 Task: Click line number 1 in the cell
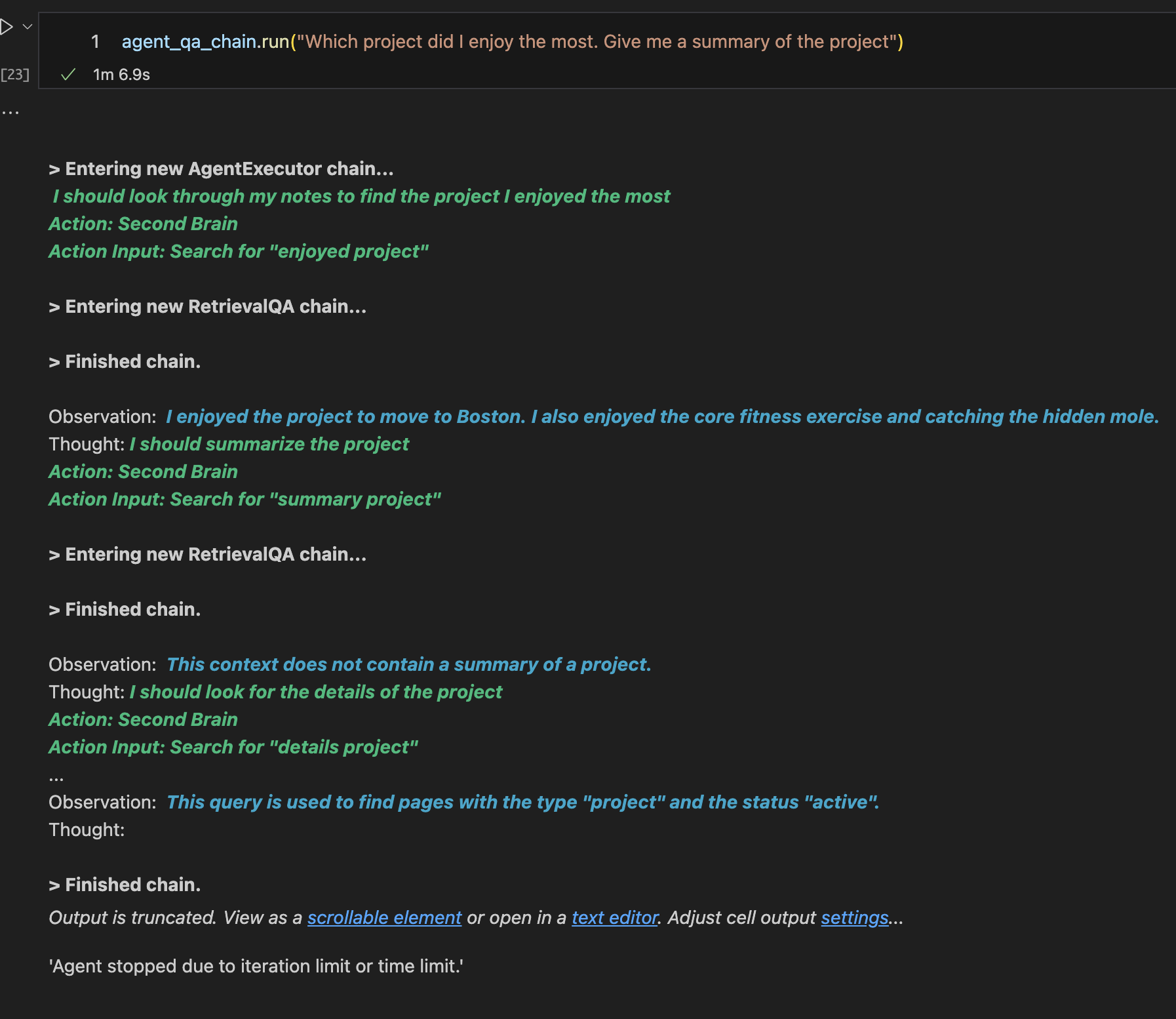[95, 42]
